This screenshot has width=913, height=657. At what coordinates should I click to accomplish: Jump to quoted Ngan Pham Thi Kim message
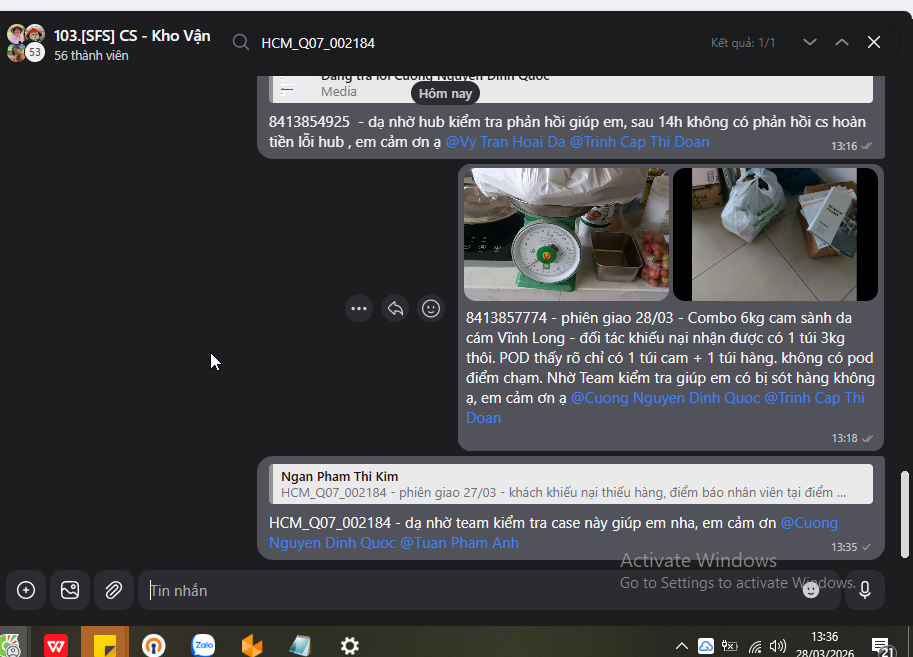571,484
